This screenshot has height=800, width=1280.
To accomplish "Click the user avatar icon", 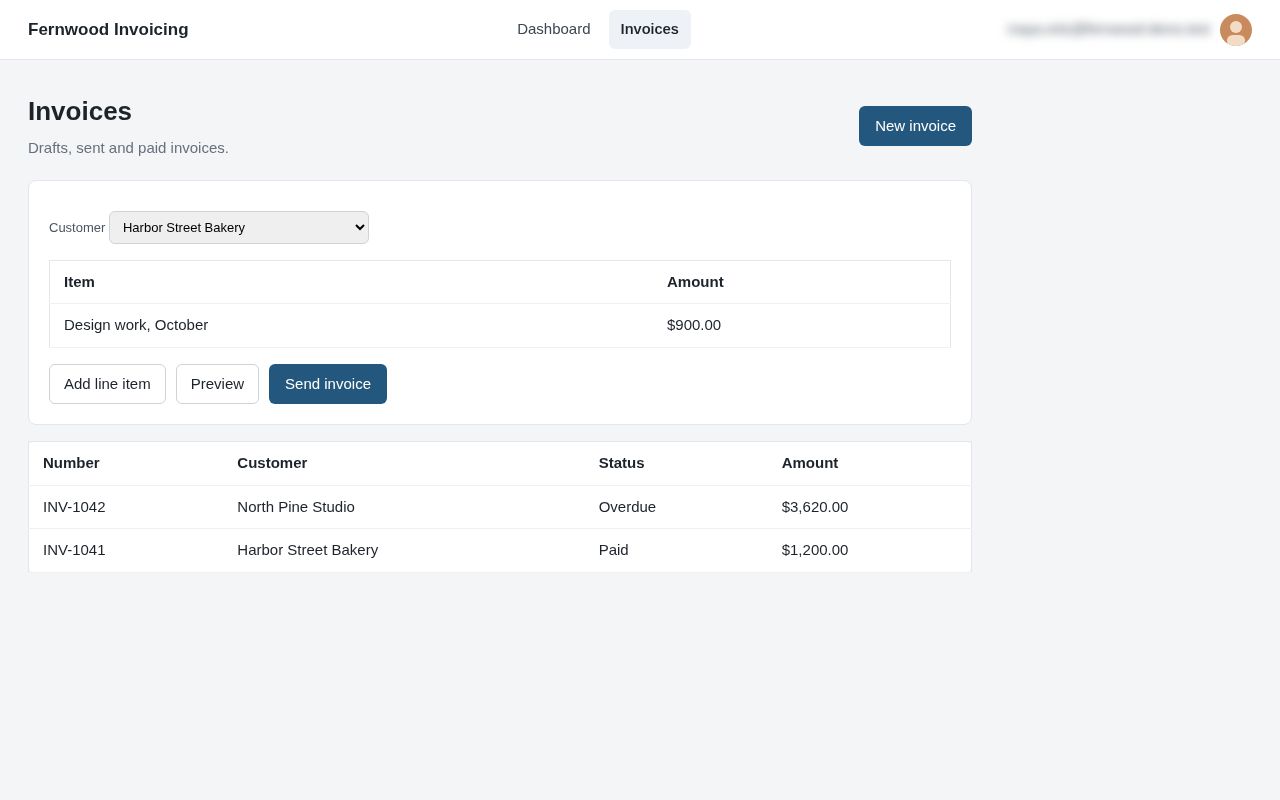I will pyautogui.click(x=1236, y=30).
